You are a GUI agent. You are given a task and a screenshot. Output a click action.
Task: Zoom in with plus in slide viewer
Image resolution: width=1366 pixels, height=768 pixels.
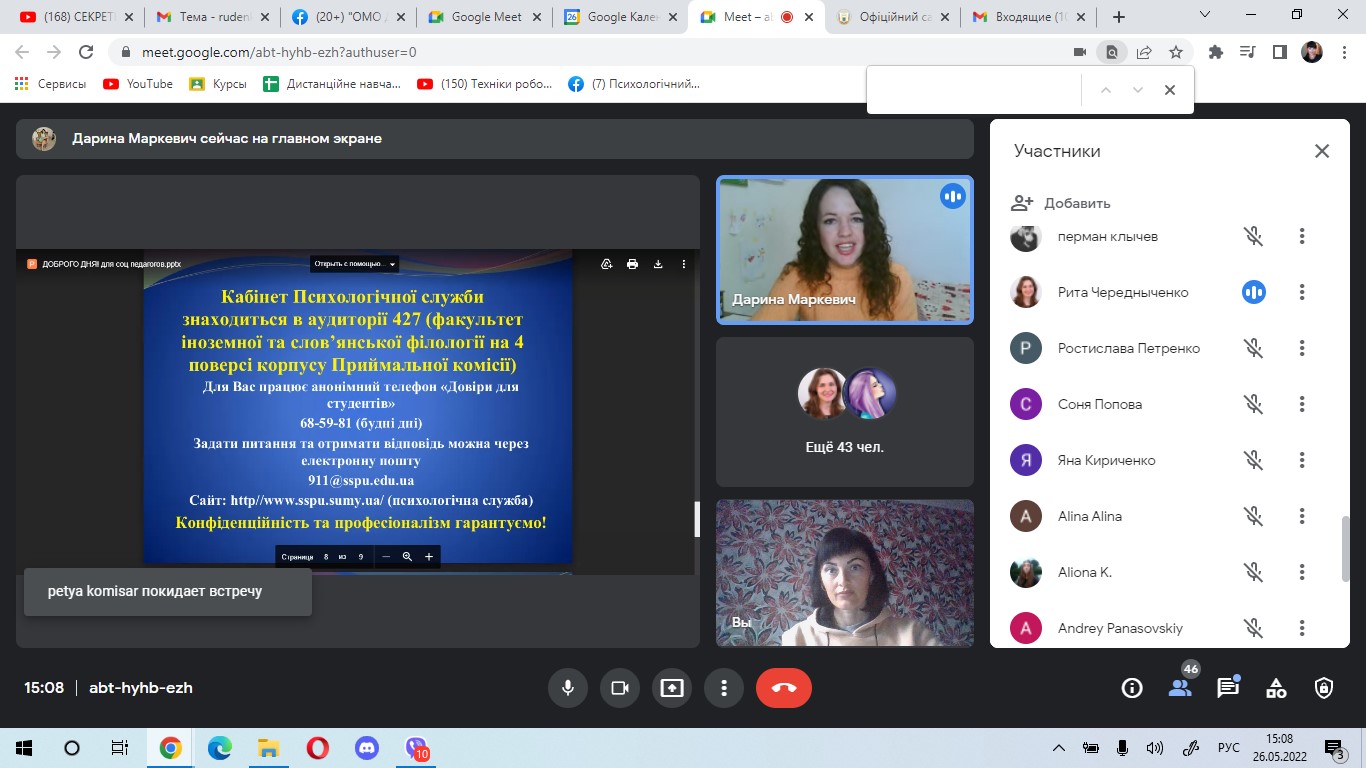point(429,556)
